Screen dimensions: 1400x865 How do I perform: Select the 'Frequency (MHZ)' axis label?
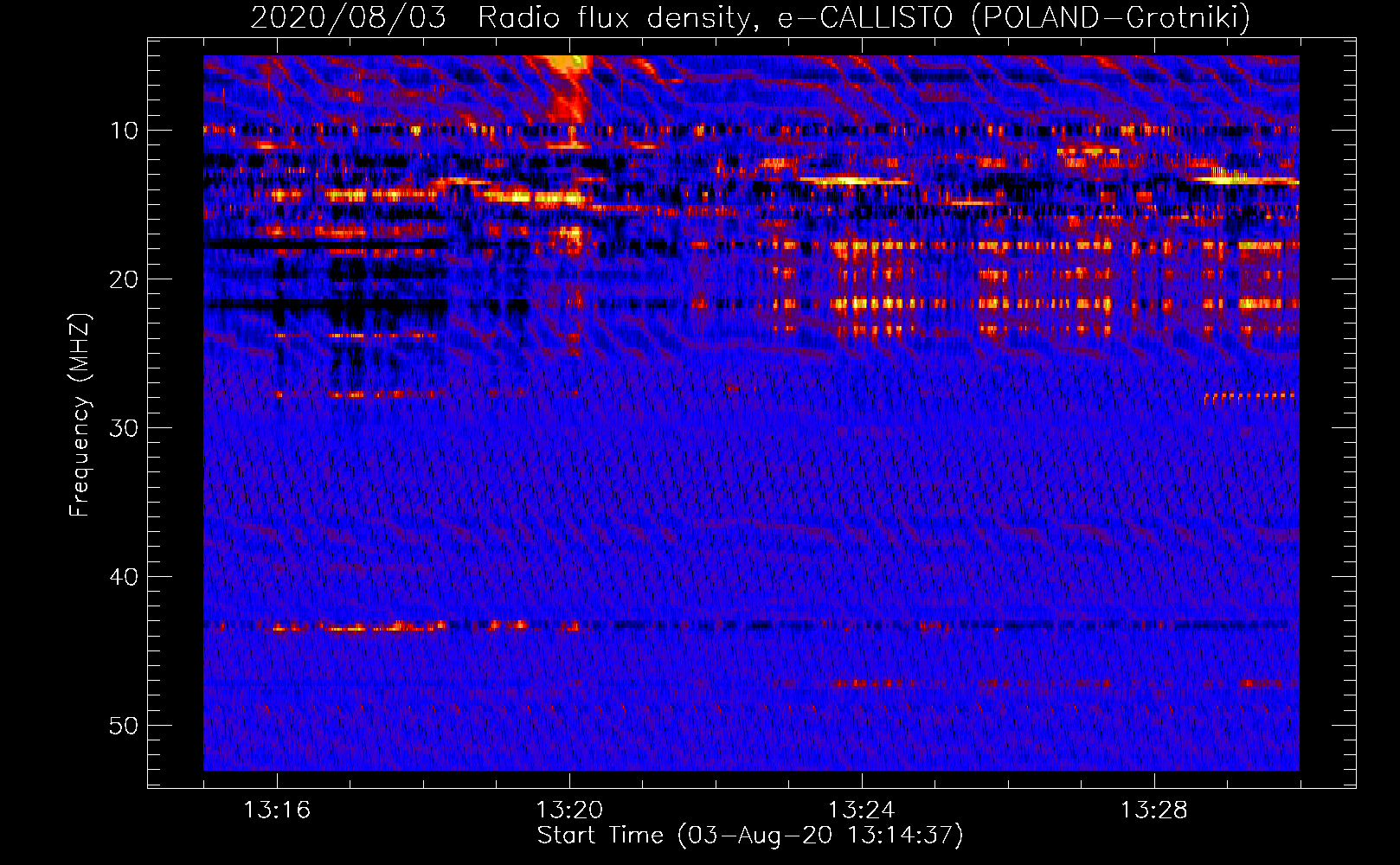79,414
